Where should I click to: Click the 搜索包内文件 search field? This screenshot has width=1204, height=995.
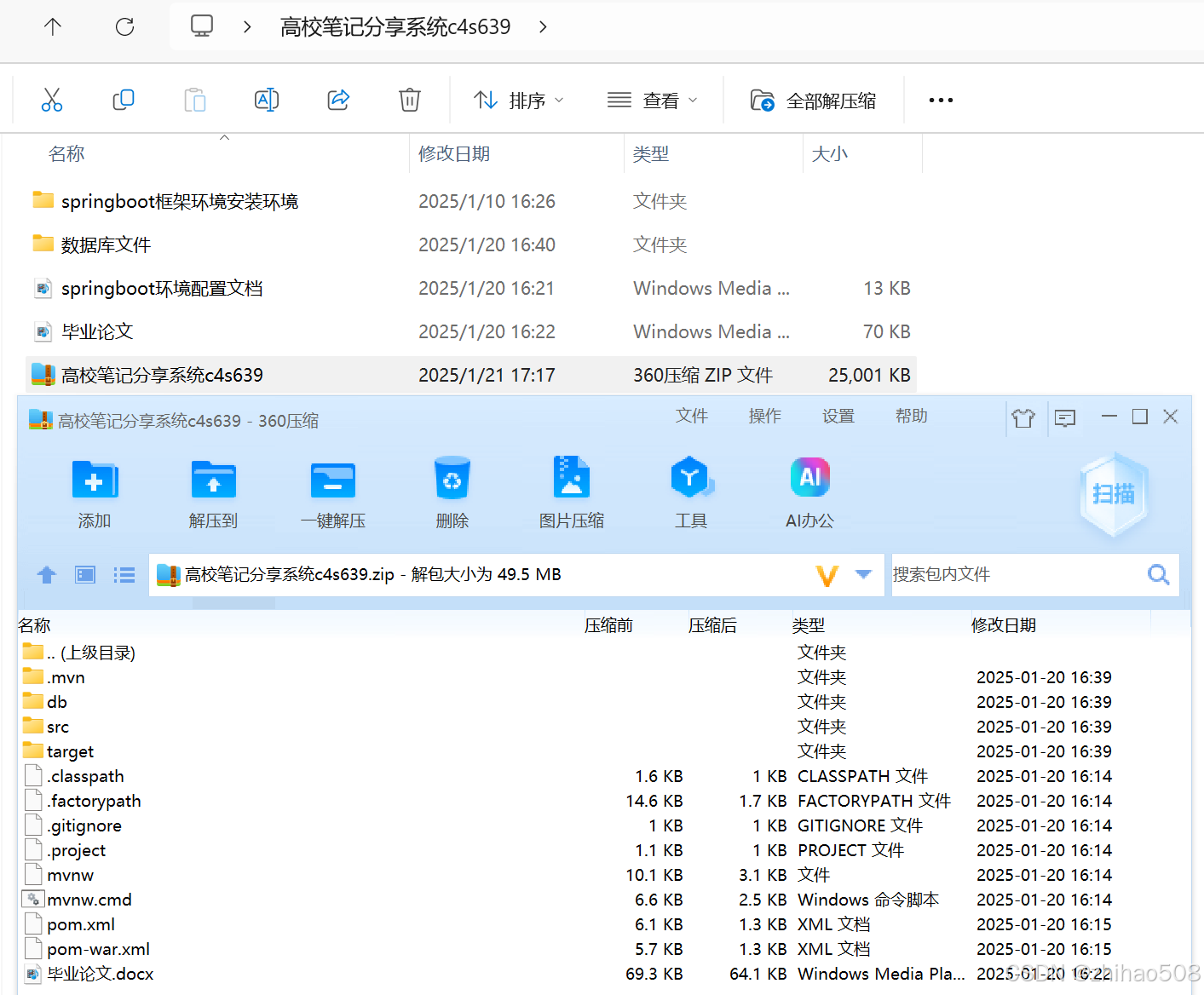pos(1023,574)
